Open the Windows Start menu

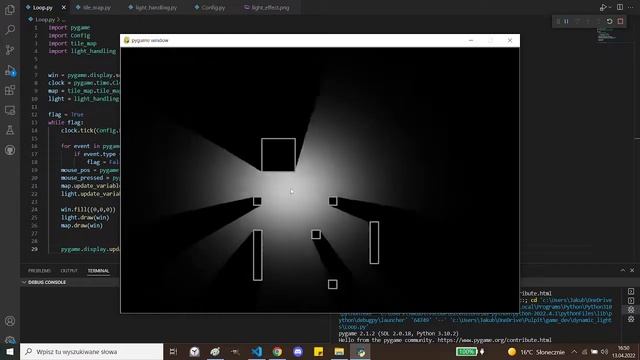point(10,351)
